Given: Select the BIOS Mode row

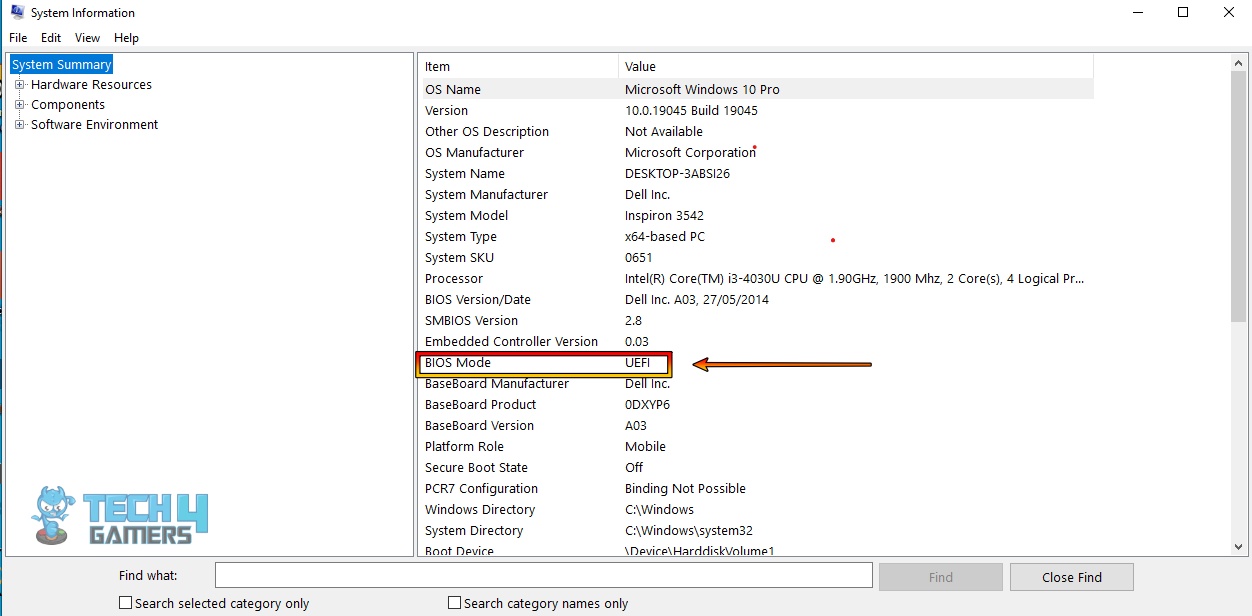Looking at the screenshot, I should point(458,363).
